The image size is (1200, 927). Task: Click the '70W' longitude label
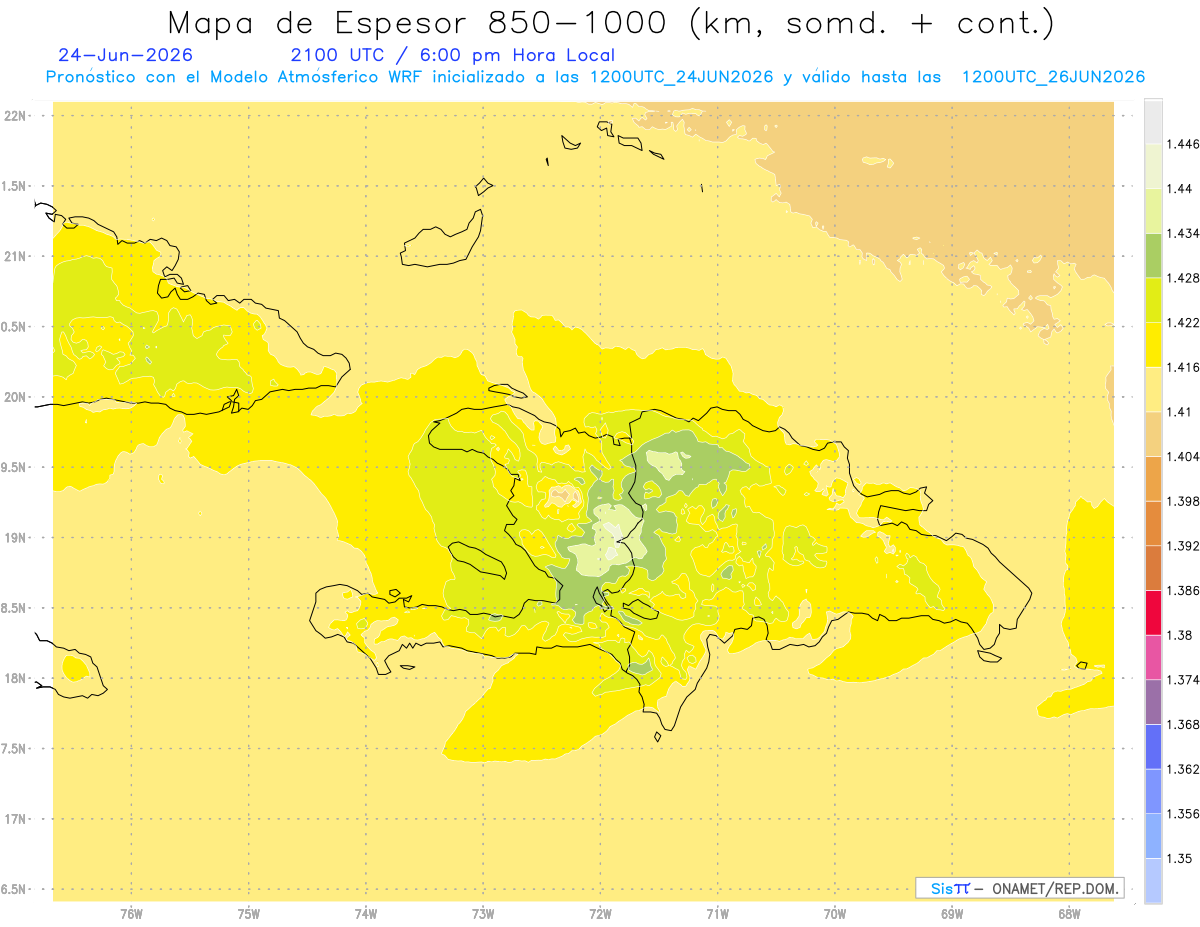click(x=835, y=914)
